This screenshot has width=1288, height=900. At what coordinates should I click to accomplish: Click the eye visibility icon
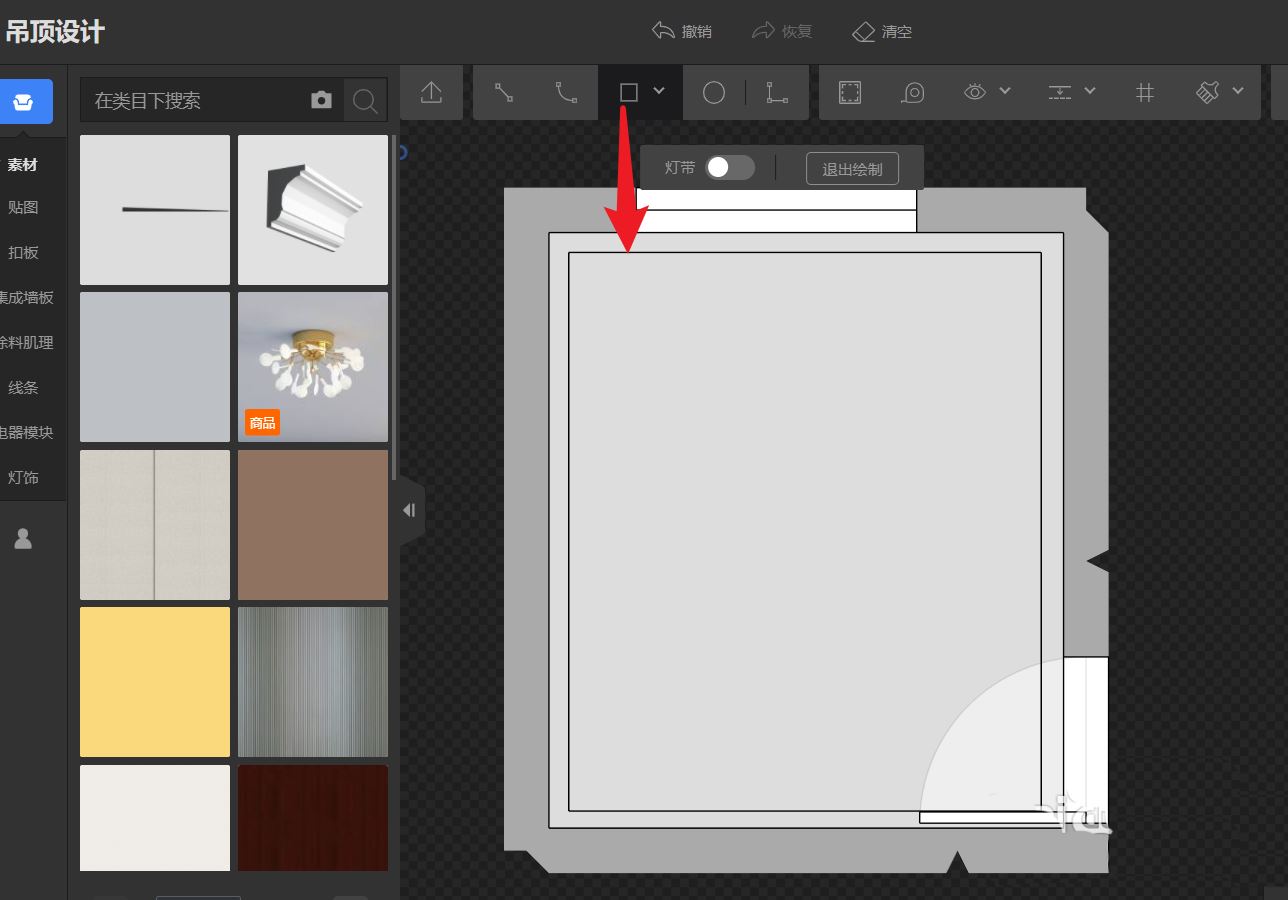pyautogui.click(x=975, y=92)
